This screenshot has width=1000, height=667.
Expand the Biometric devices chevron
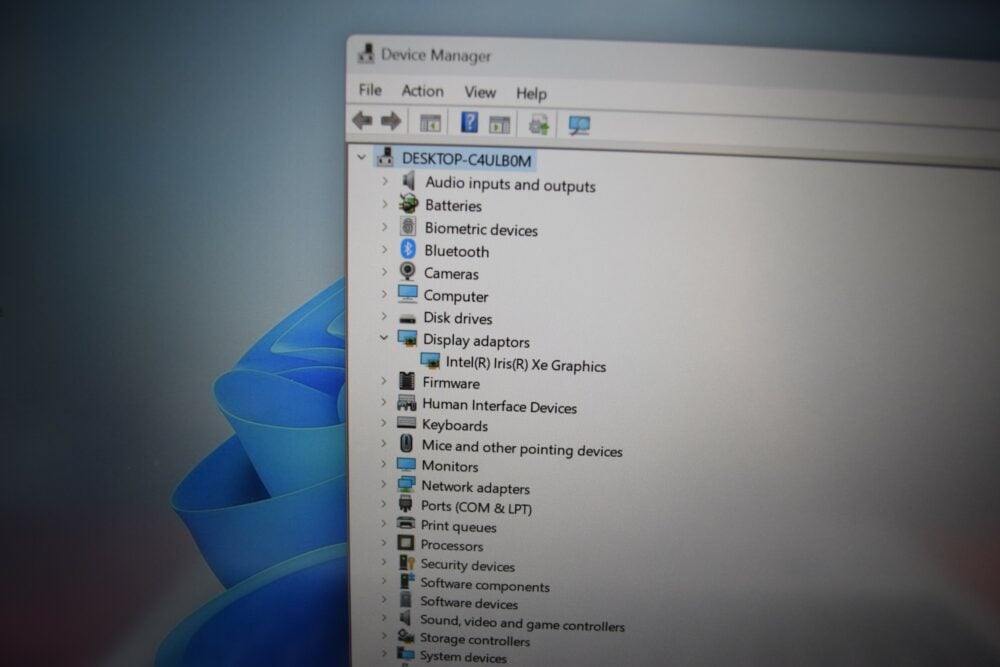(x=384, y=226)
